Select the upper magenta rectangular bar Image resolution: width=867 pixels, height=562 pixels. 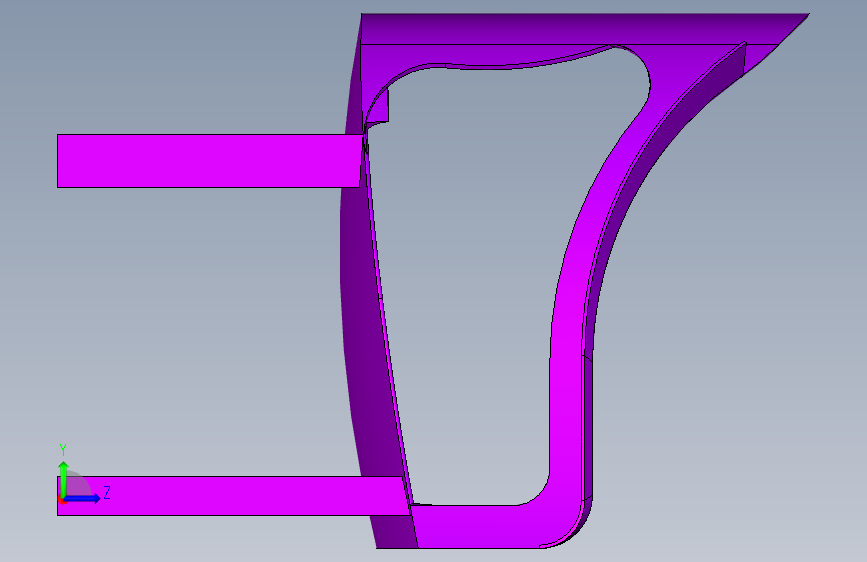click(x=210, y=160)
